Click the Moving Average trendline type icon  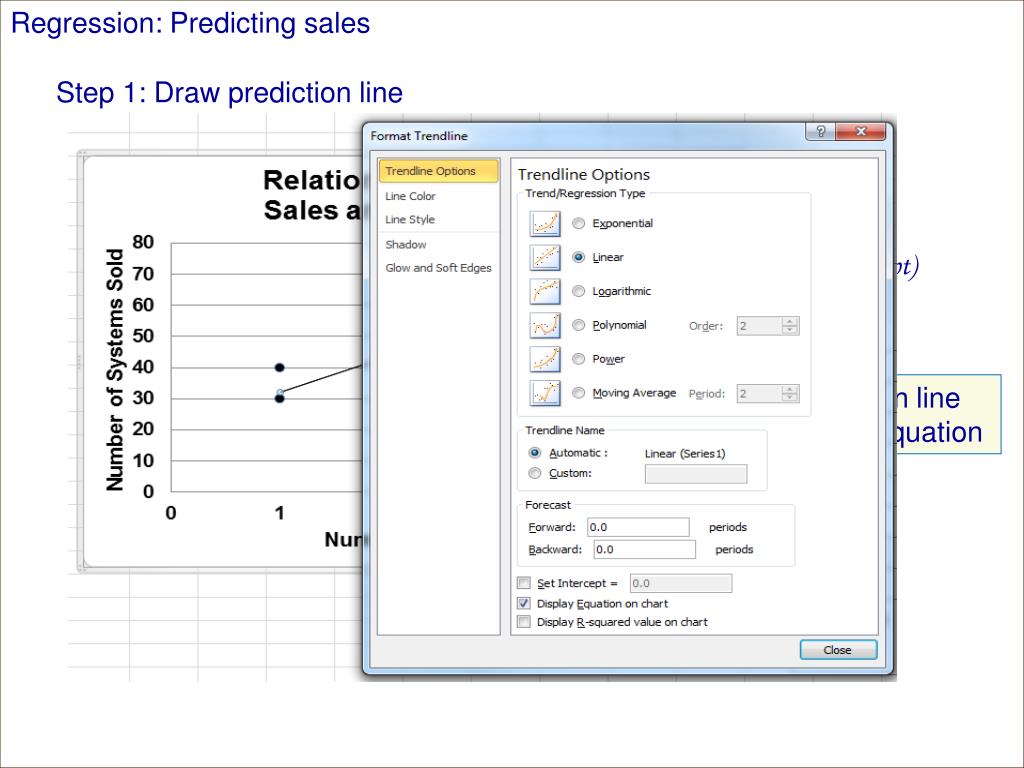[x=545, y=393]
